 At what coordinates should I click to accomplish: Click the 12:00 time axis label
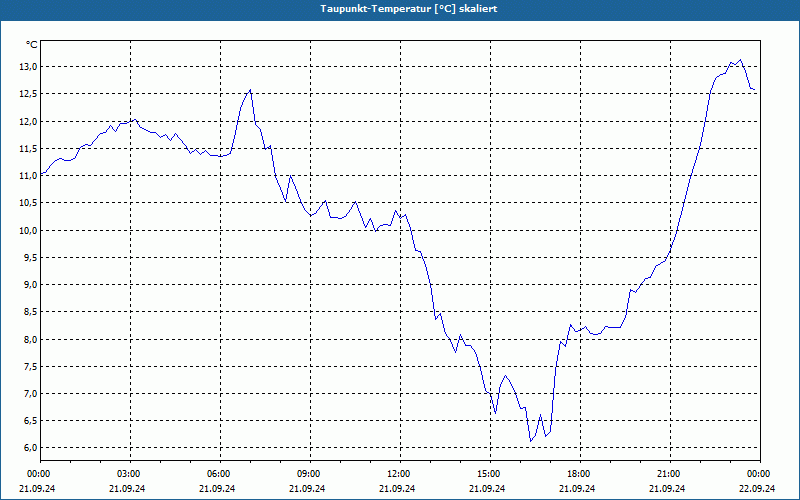[397, 474]
